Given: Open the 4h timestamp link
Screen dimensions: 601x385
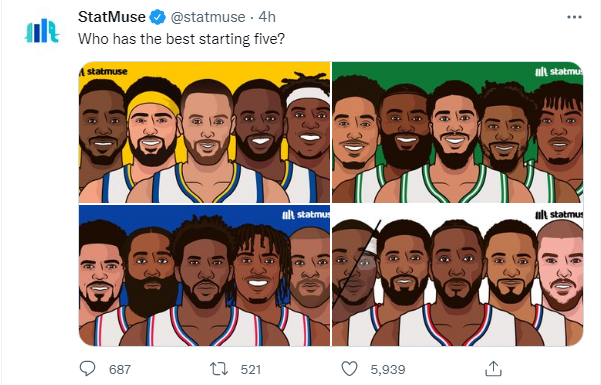Looking at the screenshot, I should tap(267, 17).
